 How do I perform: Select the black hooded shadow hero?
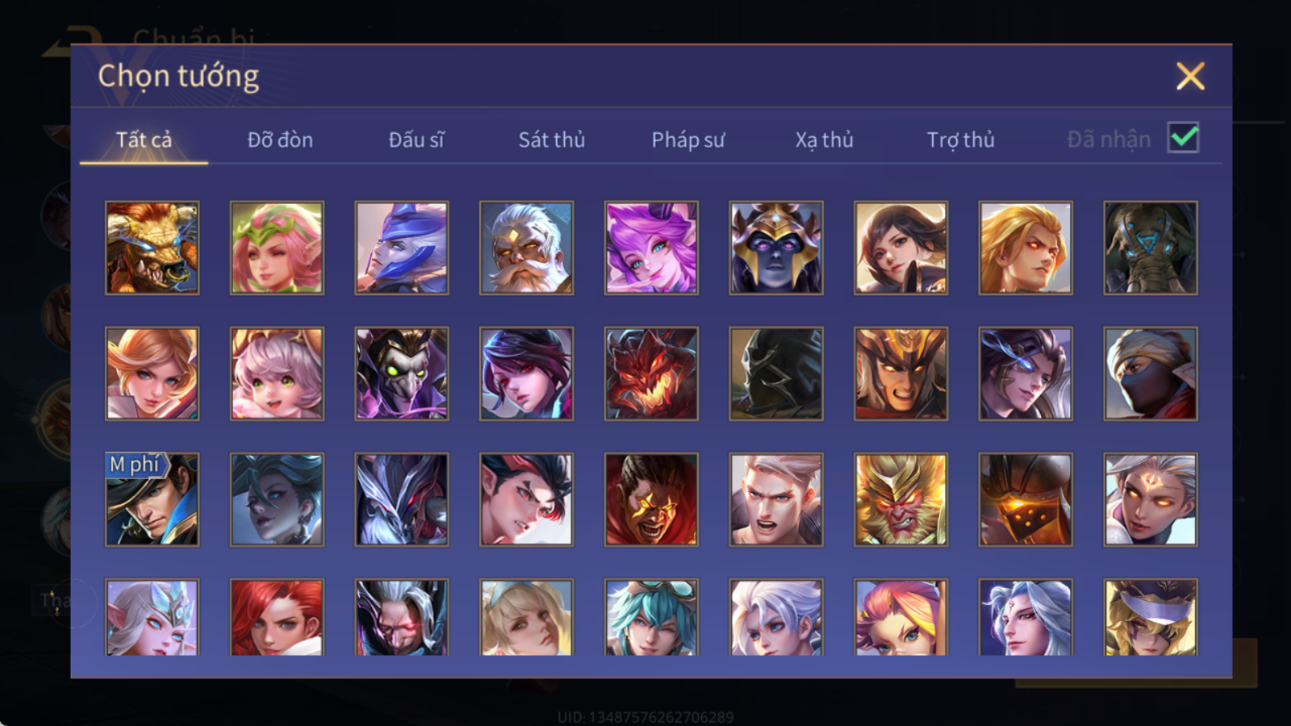[776, 374]
